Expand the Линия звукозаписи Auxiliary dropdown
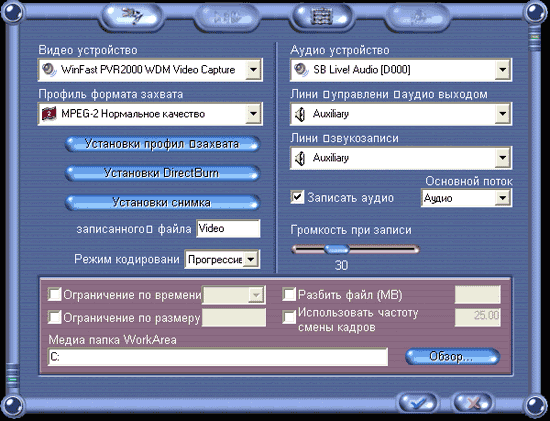The height and width of the screenshot is (421, 550). click(x=503, y=158)
